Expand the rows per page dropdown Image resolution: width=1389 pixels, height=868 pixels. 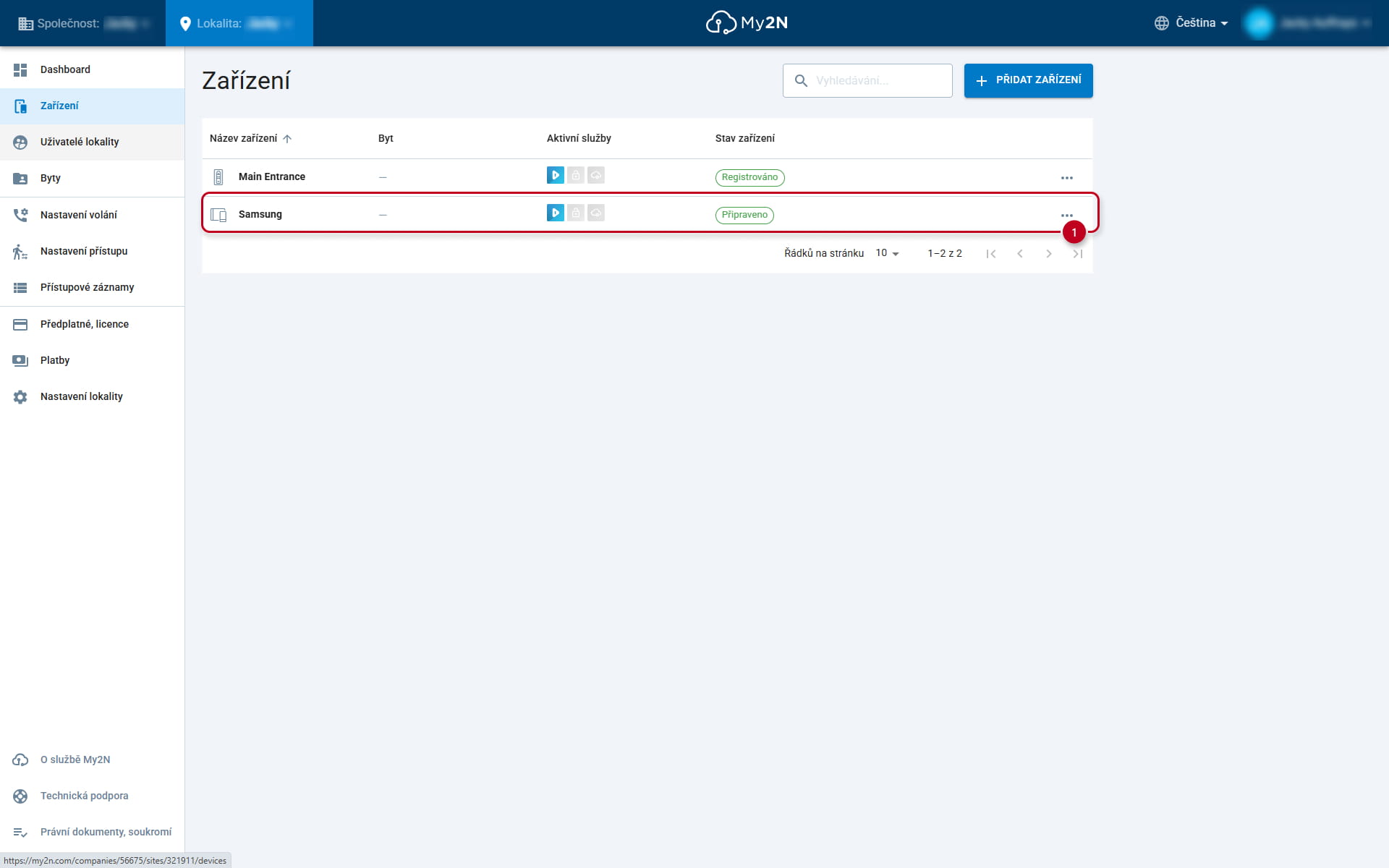tap(887, 253)
